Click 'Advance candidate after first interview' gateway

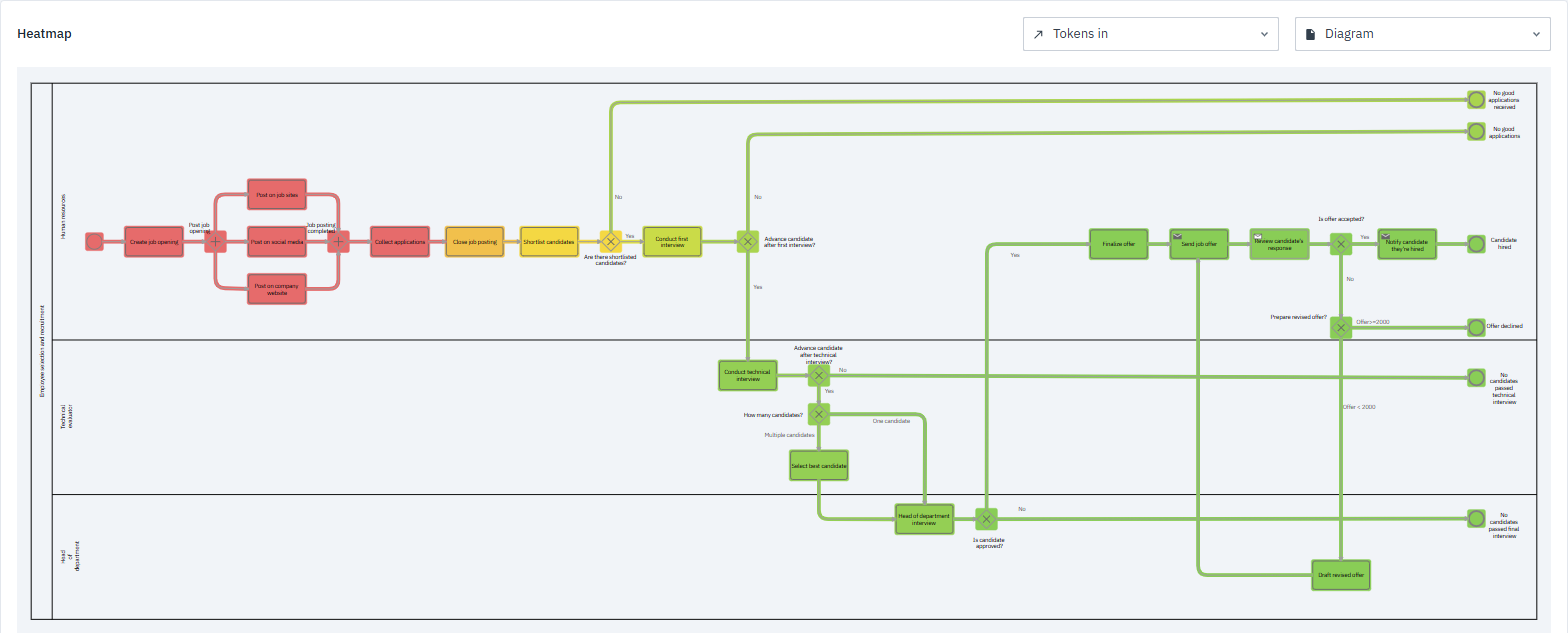pos(747,242)
